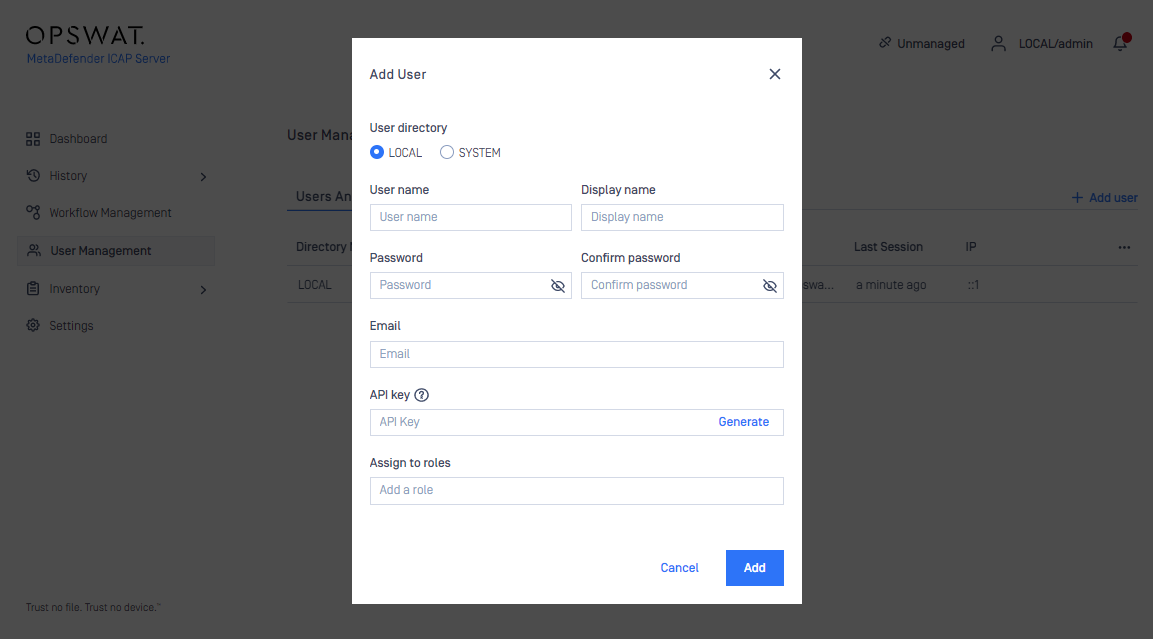Viewport: 1153px width, 639px height.
Task: Click the Inventory clipboard icon
Action: pos(33,288)
